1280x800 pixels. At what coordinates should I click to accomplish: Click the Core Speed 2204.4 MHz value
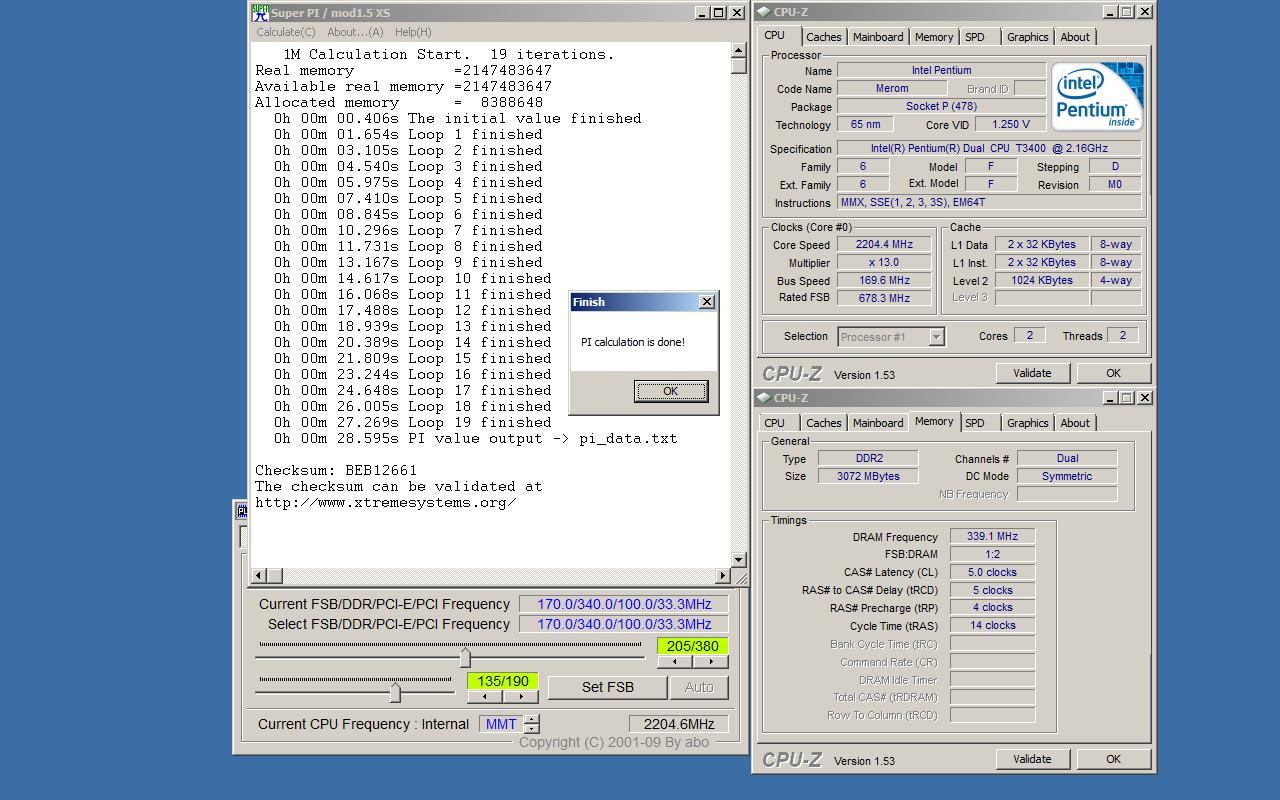pyautogui.click(x=884, y=245)
